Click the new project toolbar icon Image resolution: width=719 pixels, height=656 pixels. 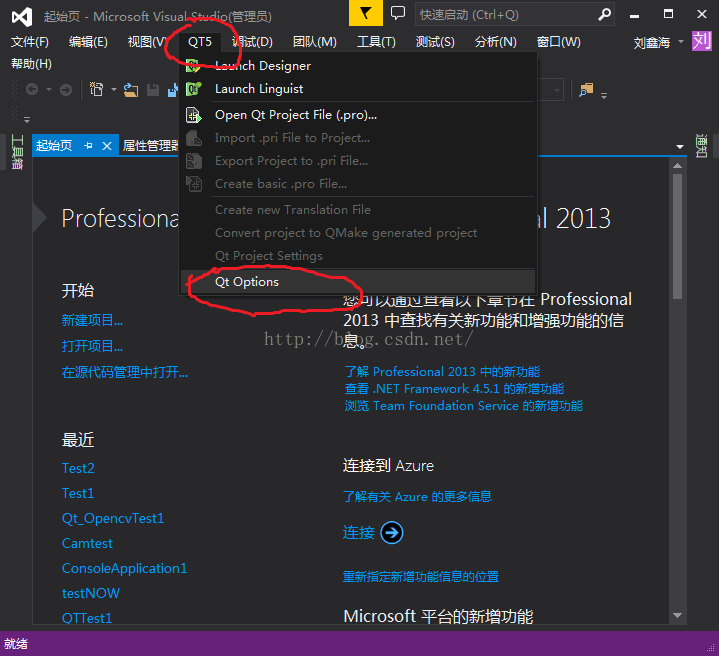(x=96, y=89)
